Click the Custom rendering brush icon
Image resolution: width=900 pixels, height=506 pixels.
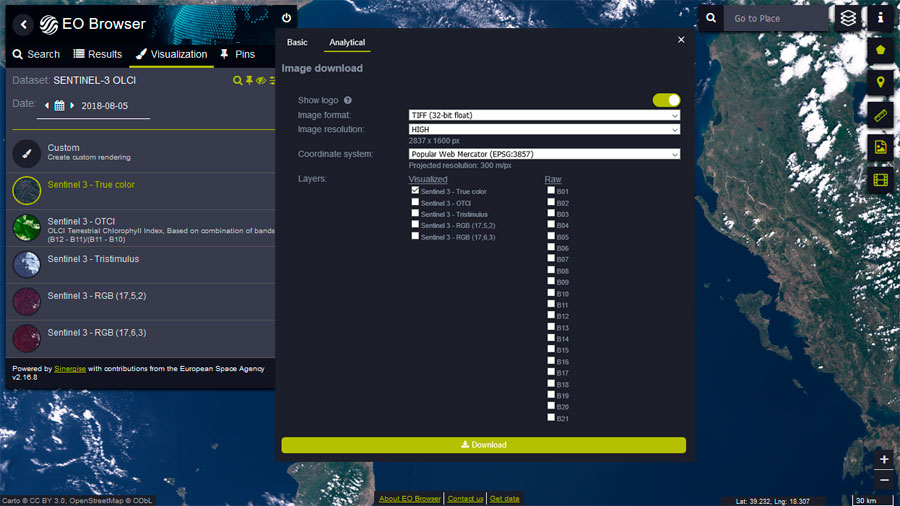click(26, 153)
